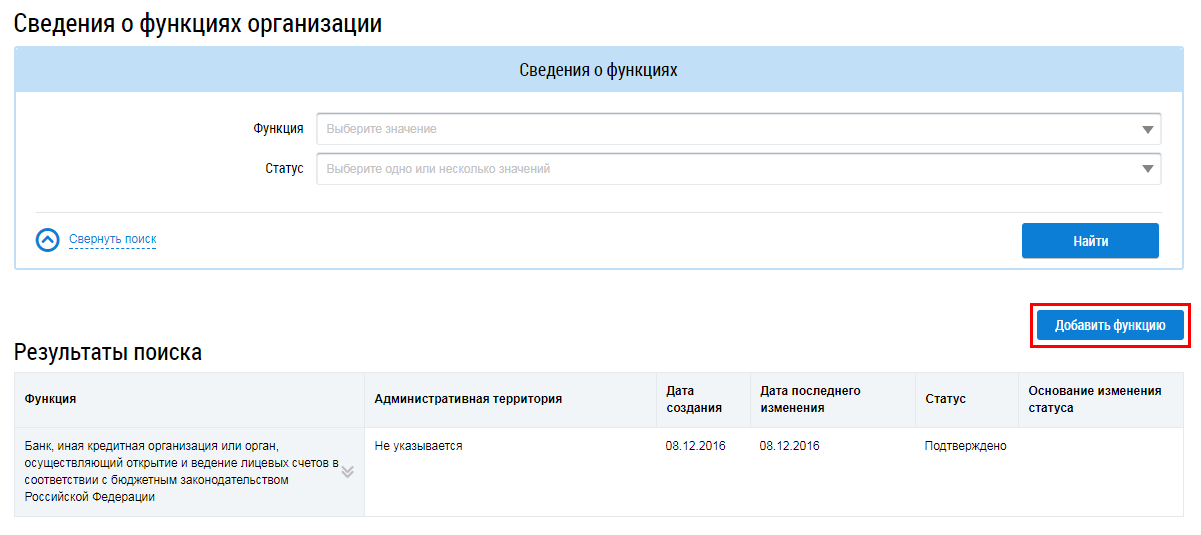
Task: Click the 'Сведения о функциях' panel header
Action: tap(598, 70)
